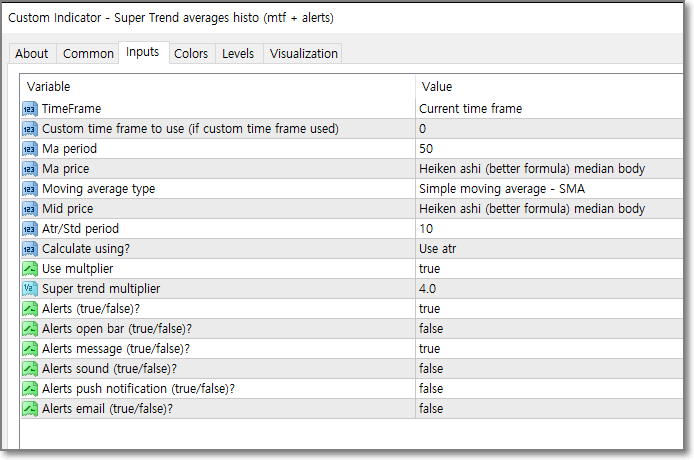This screenshot has width=694, height=460.
Task: Toggle the Alerts (true/false)? value
Action: coord(429,308)
